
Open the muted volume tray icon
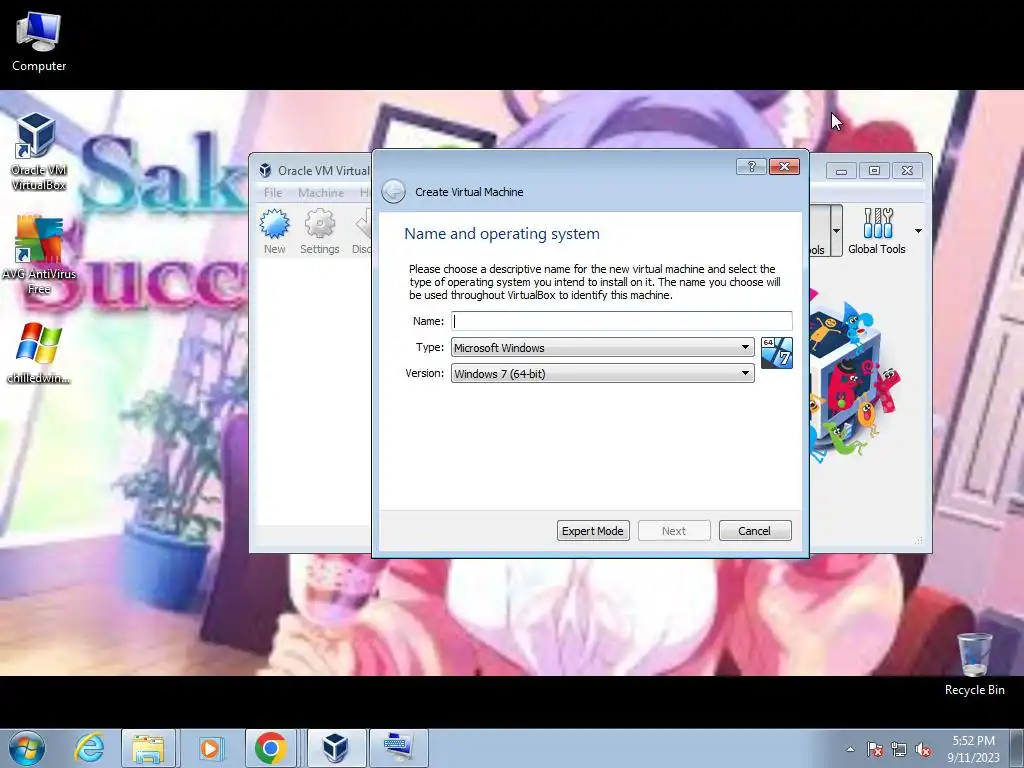923,749
